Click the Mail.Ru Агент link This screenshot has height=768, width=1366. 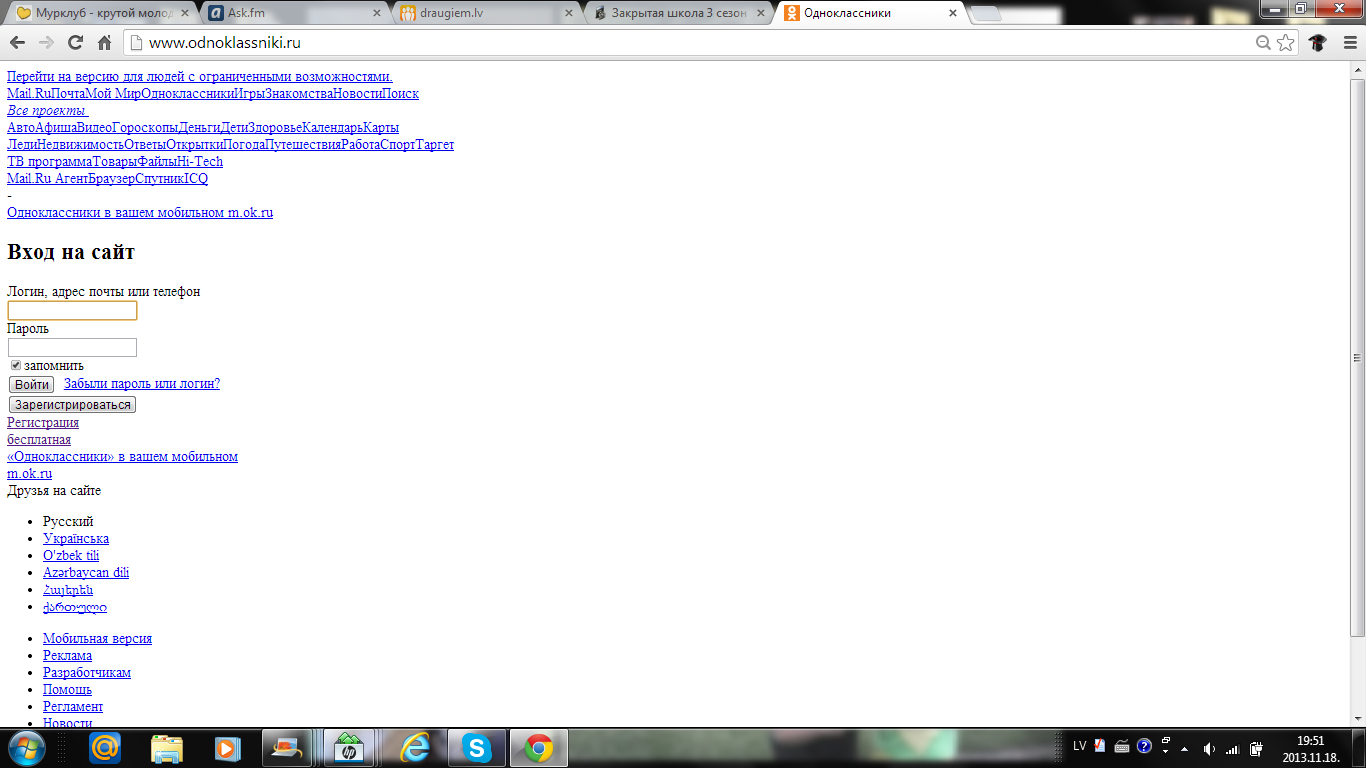pyautogui.click(x=47, y=179)
